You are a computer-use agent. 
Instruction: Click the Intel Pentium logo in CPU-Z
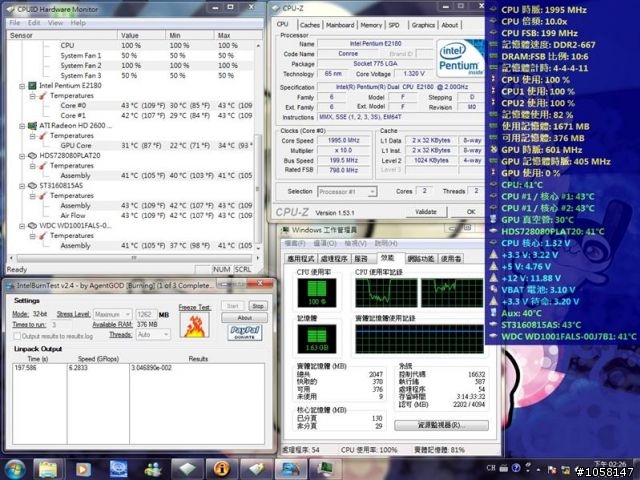click(460, 58)
